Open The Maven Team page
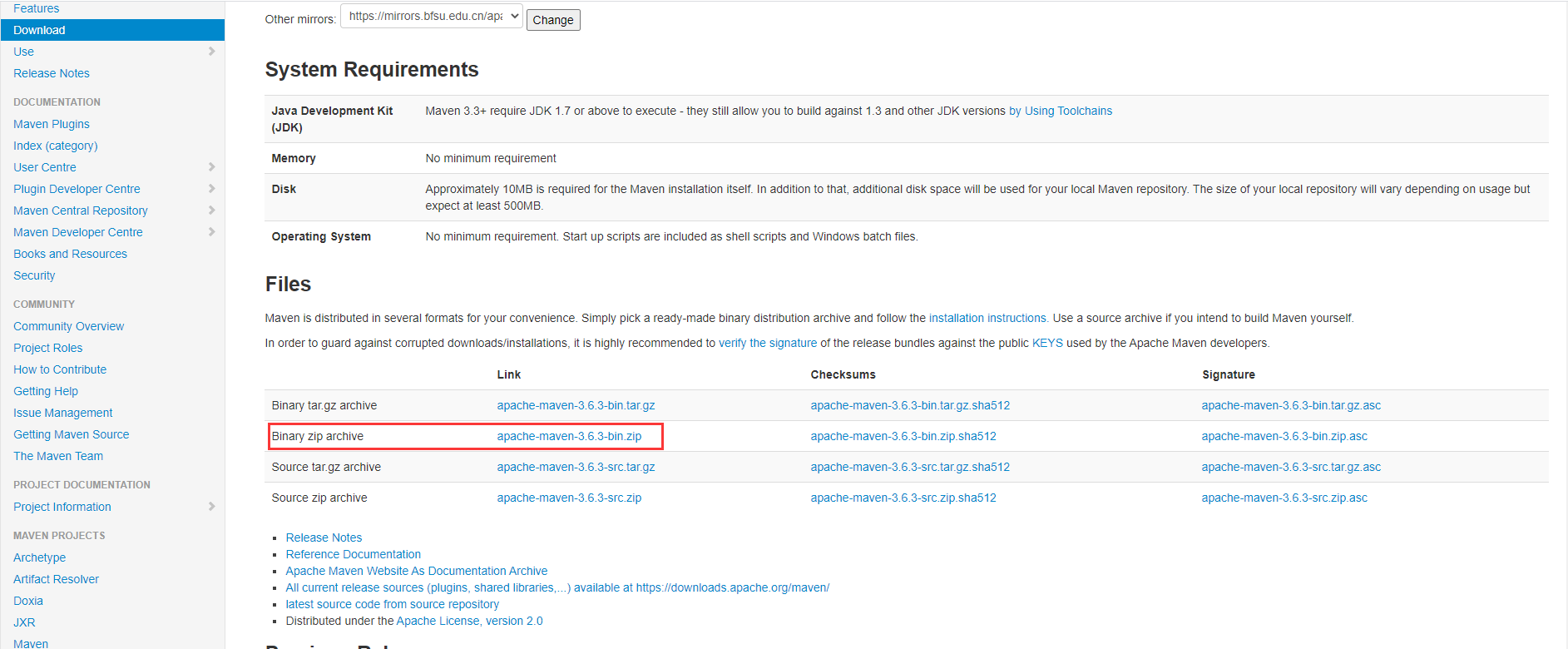 [58, 456]
